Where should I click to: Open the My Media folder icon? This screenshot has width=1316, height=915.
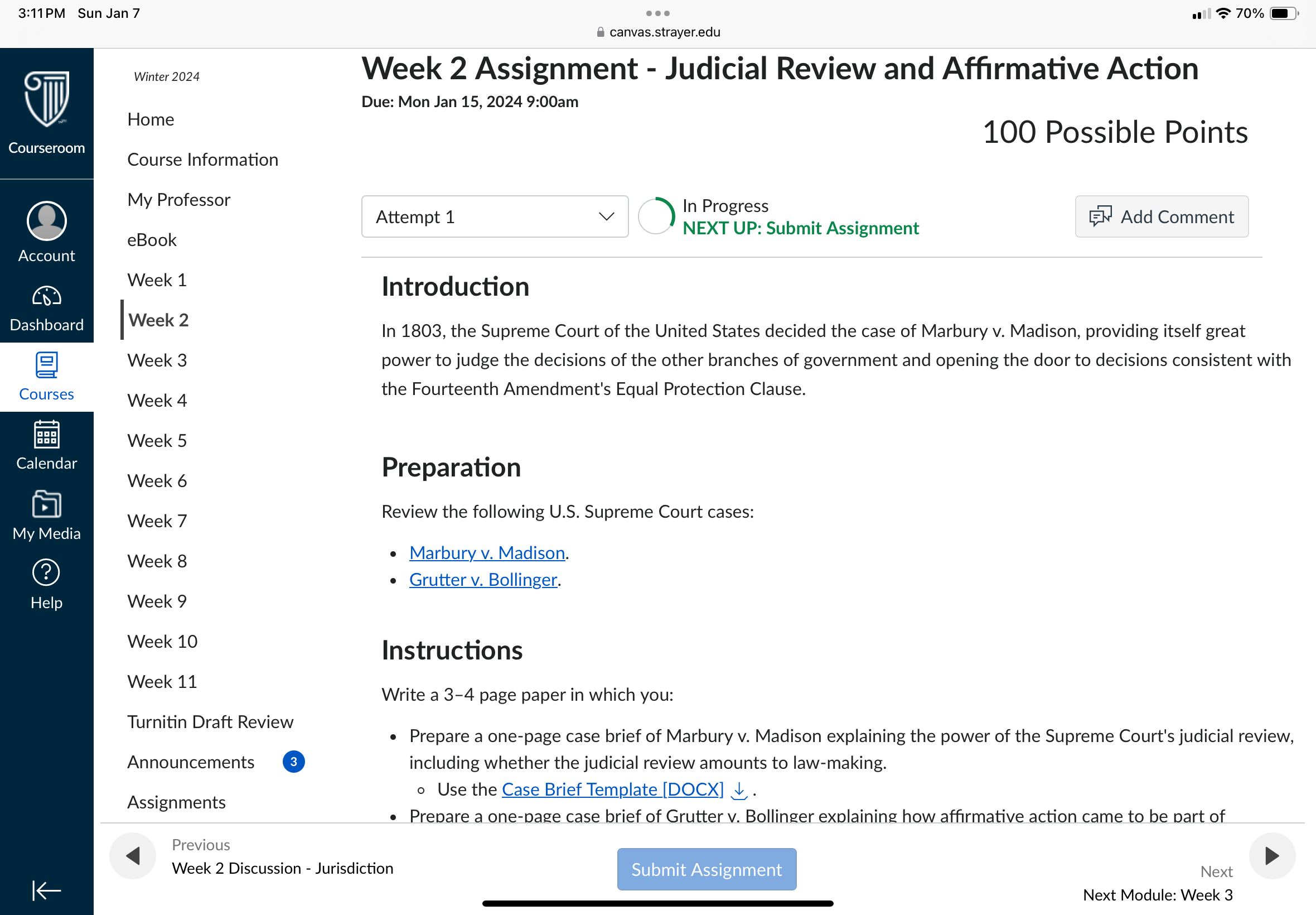[x=46, y=504]
